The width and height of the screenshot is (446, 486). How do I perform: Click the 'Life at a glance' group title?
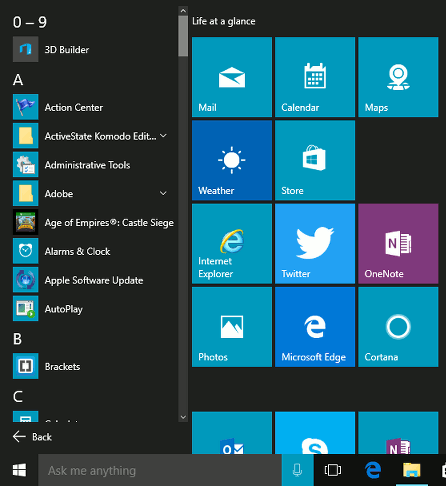point(224,21)
